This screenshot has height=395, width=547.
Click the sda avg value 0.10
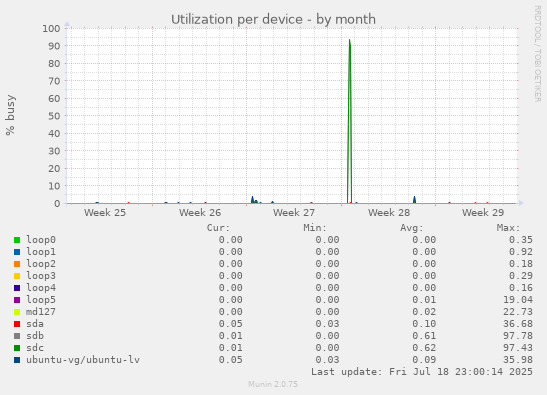pos(424,324)
